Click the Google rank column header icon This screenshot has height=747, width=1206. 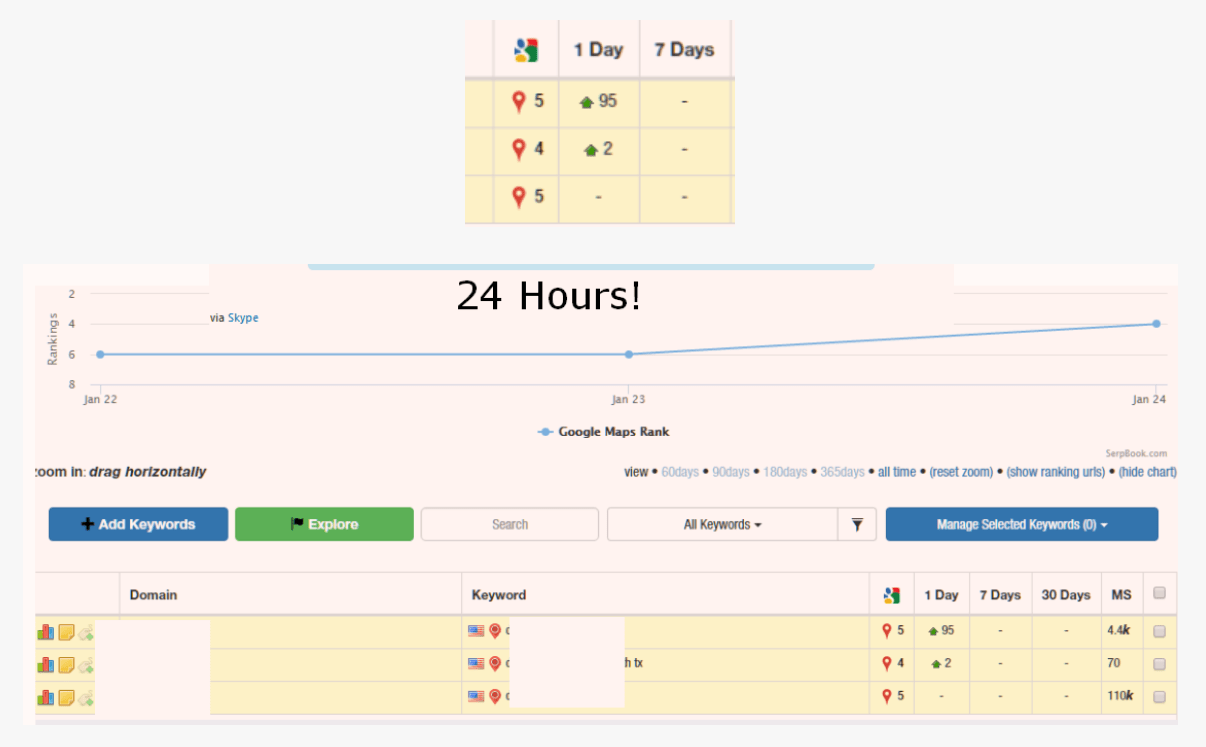892,595
